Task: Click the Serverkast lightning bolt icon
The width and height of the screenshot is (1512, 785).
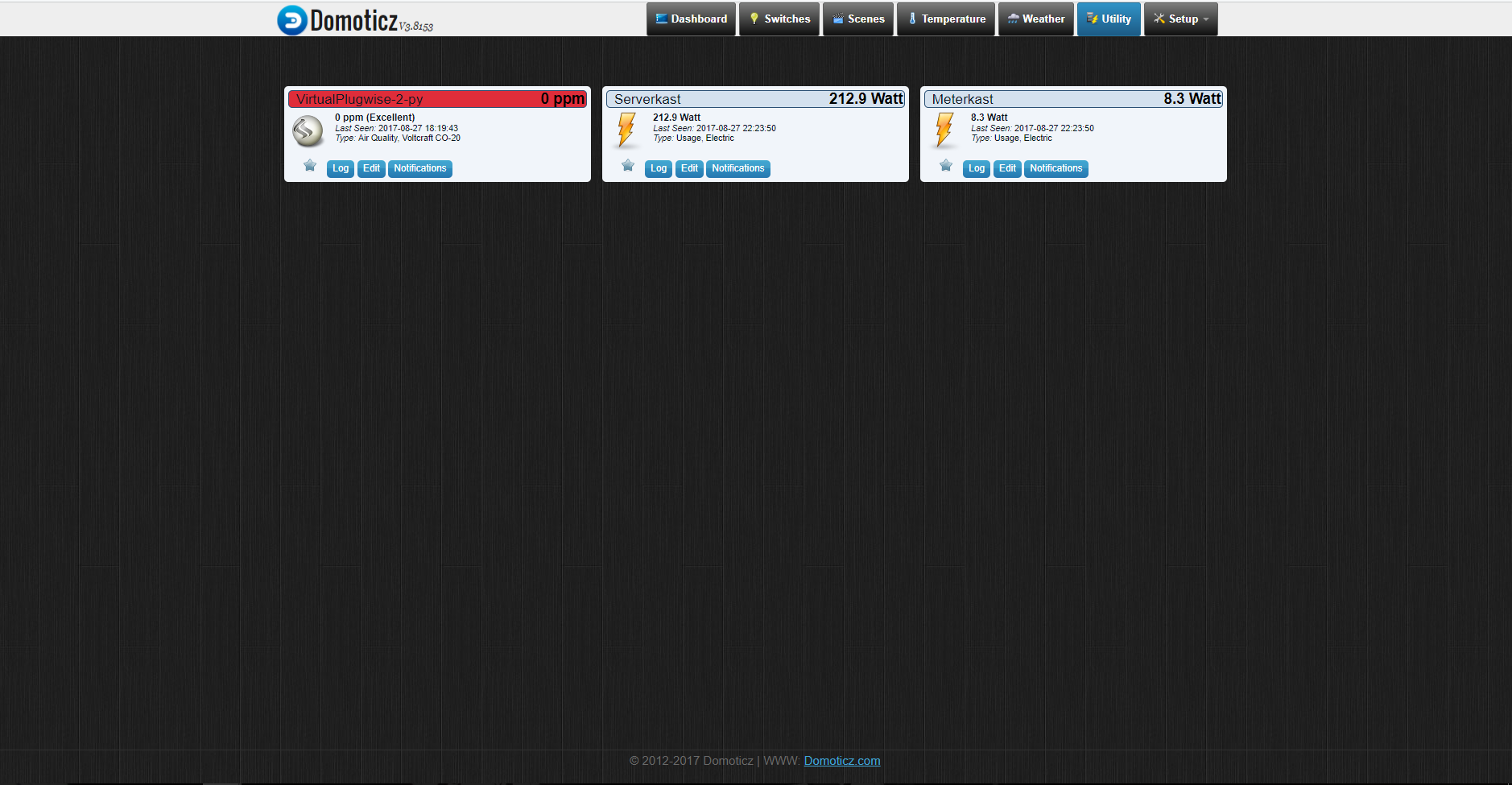Action: [x=626, y=130]
